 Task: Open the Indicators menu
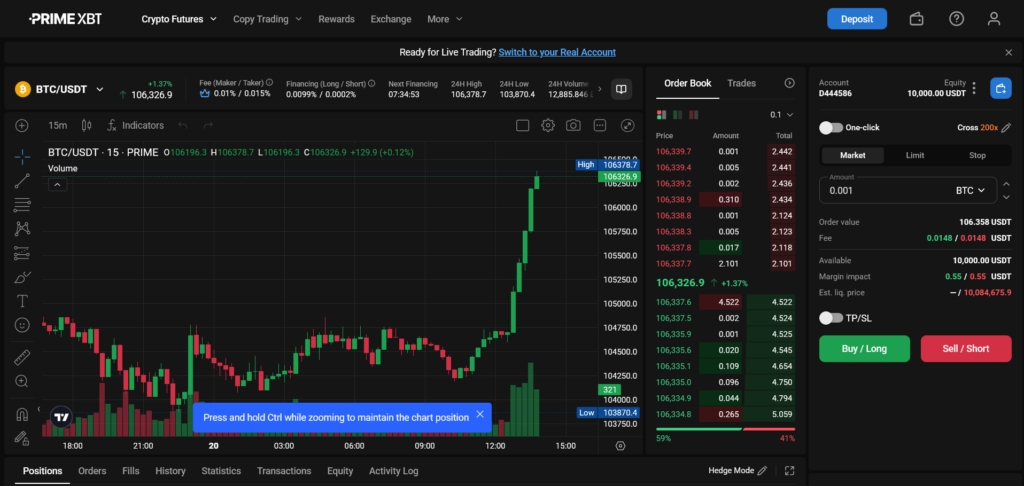[x=135, y=125]
